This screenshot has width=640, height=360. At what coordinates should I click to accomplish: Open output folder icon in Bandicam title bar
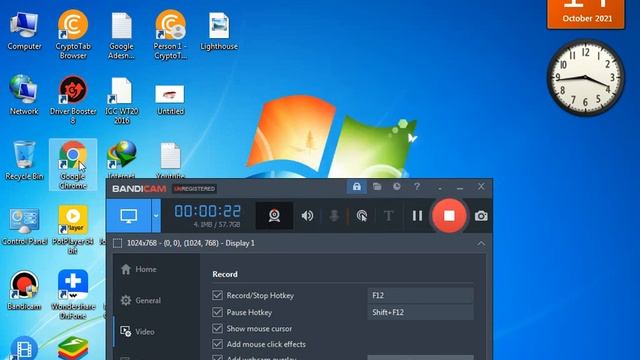coord(377,187)
